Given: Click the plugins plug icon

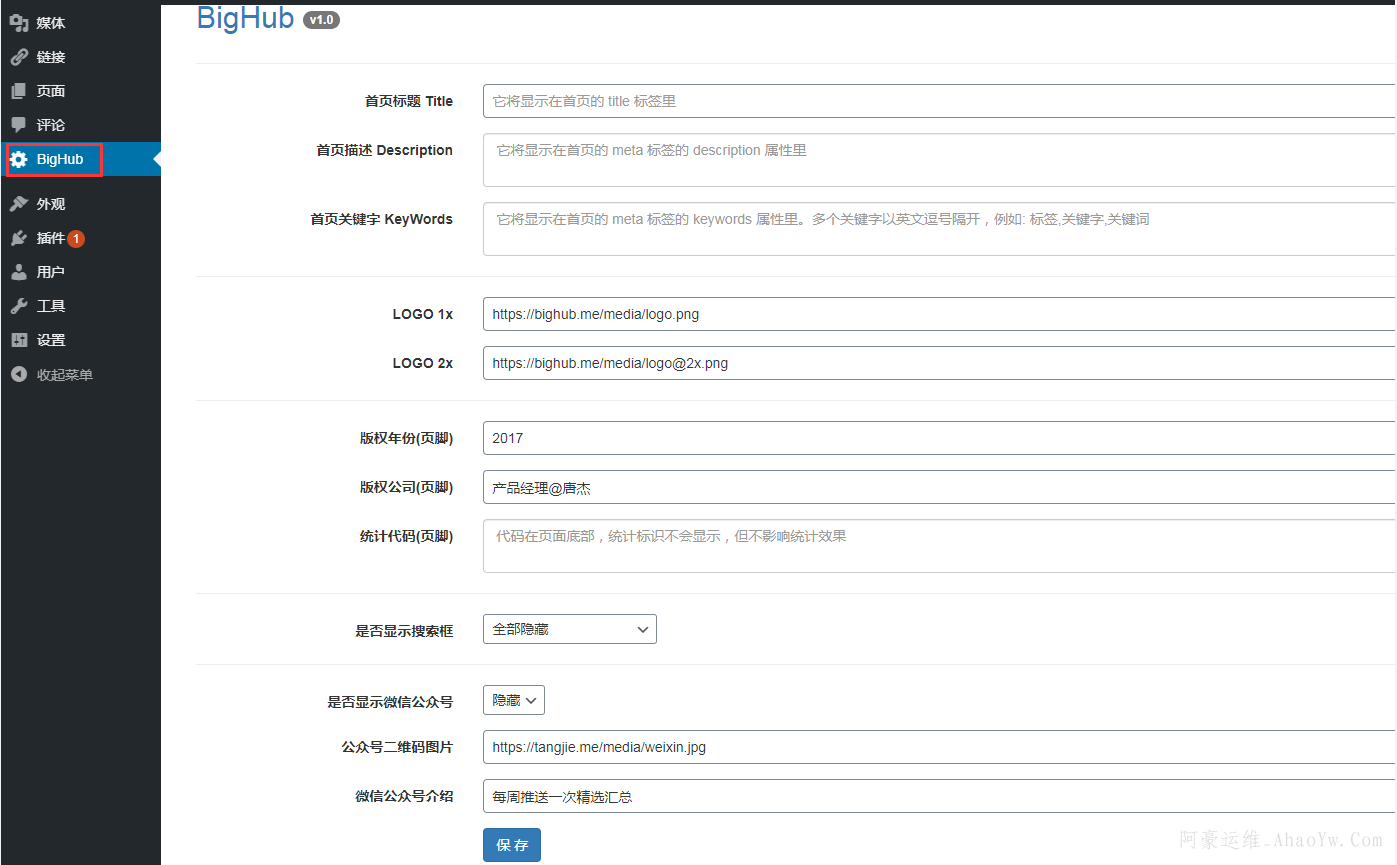Looking at the screenshot, I should [18, 238].
